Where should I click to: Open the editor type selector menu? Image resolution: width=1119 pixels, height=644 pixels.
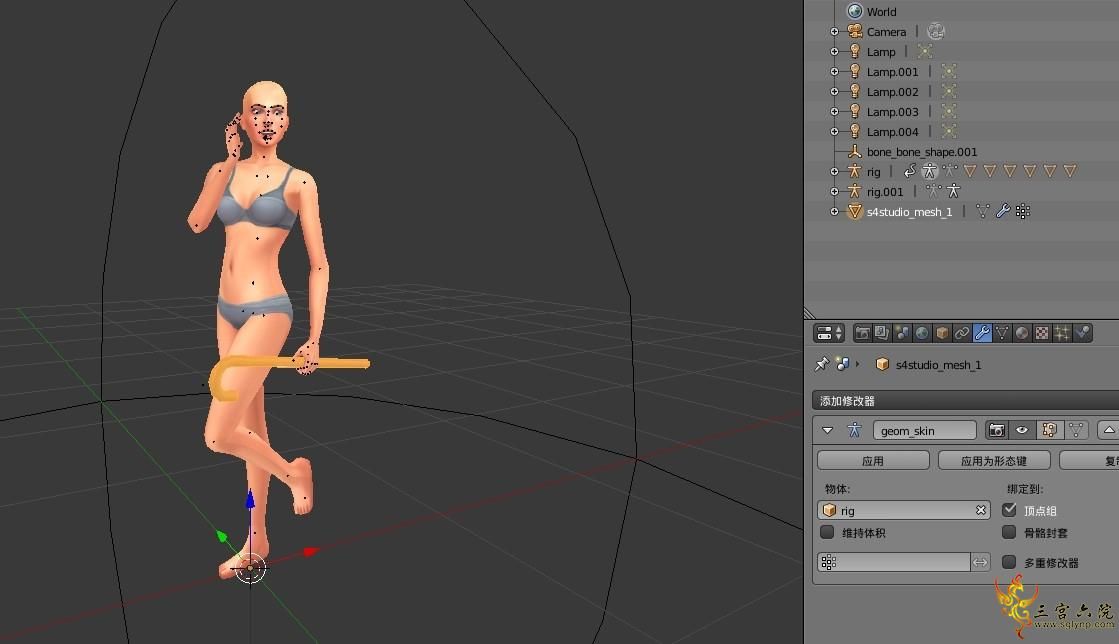[x=829, y=333]
